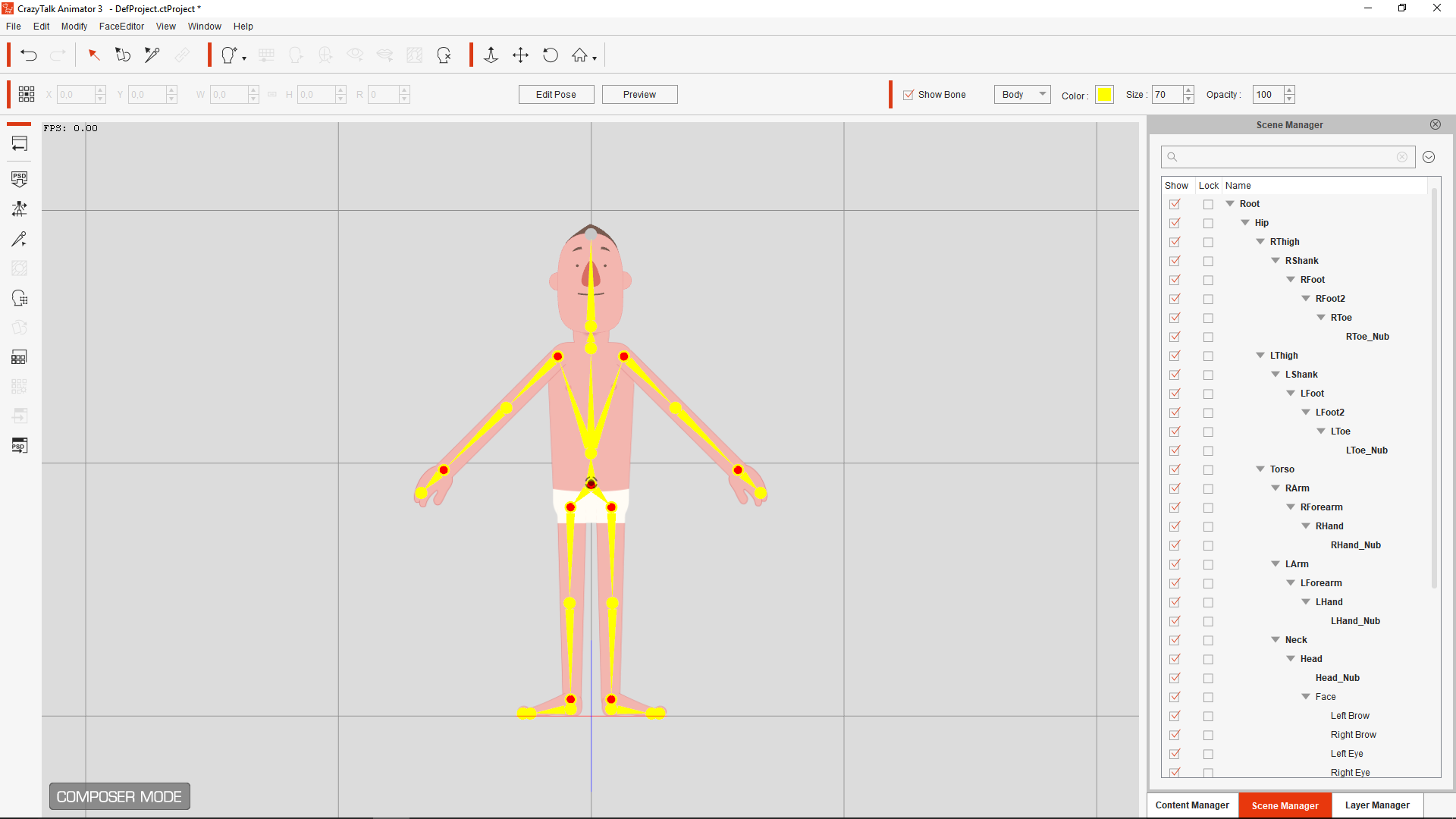1456x819 pixels.
Task: Click the Edit Pose button
Action: click(x=556, y=94)
